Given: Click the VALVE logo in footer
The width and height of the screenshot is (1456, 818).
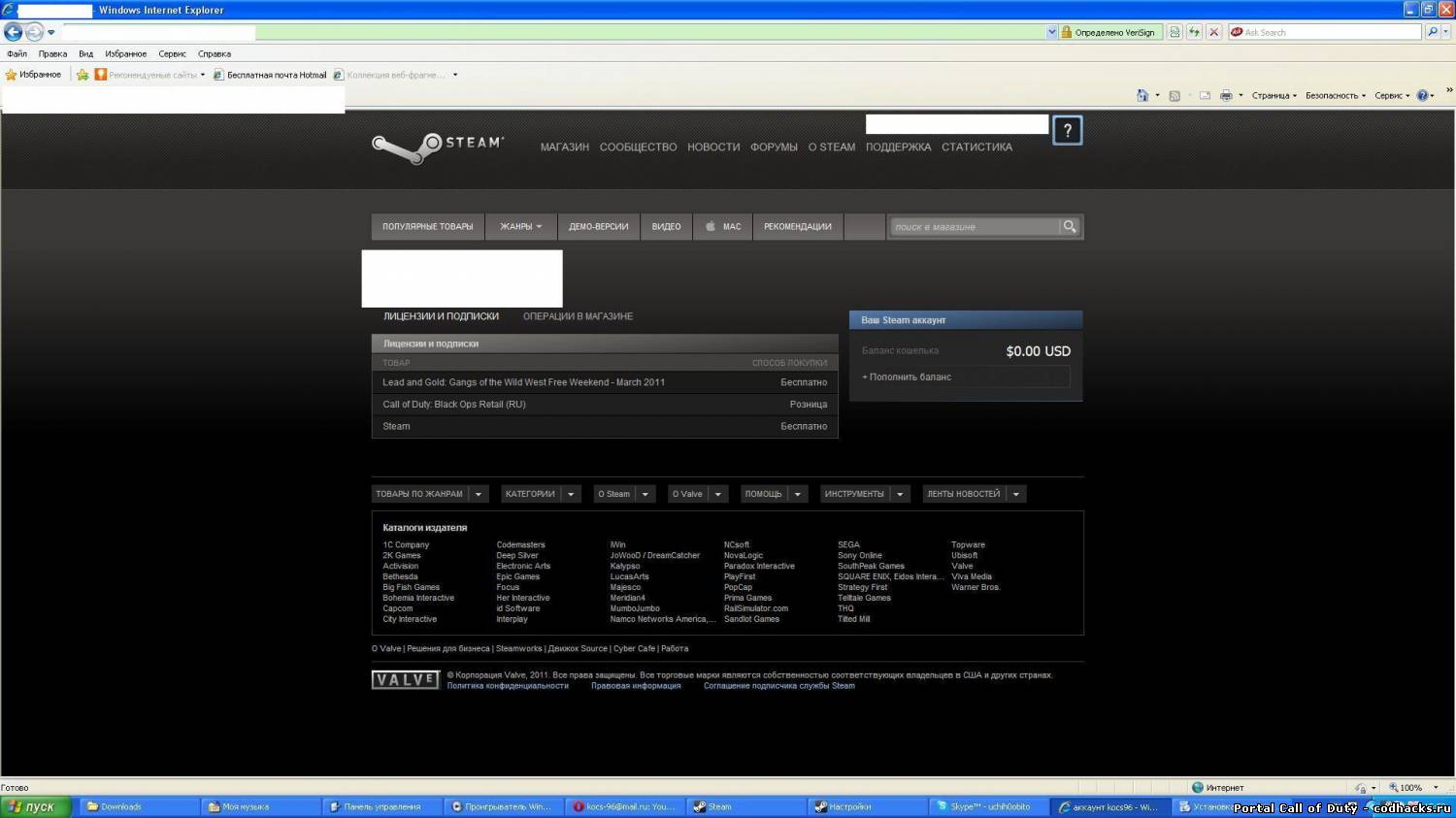Looking at the screenshot, I should (x=406, y=679).
